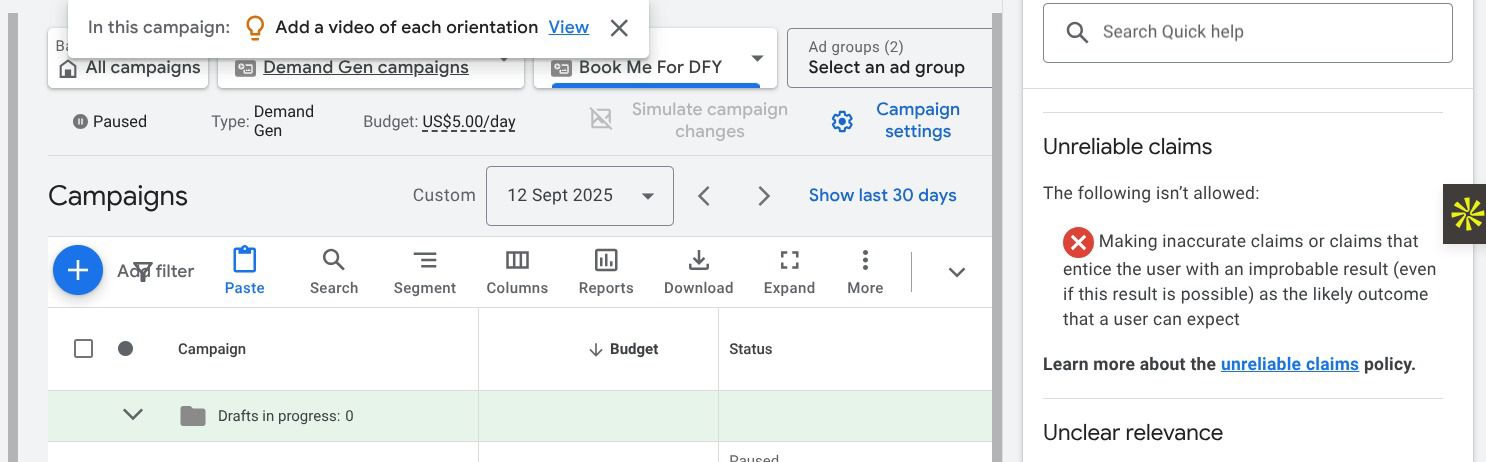Open the Segment menu
1486x462 pixels.
(425, 271)
